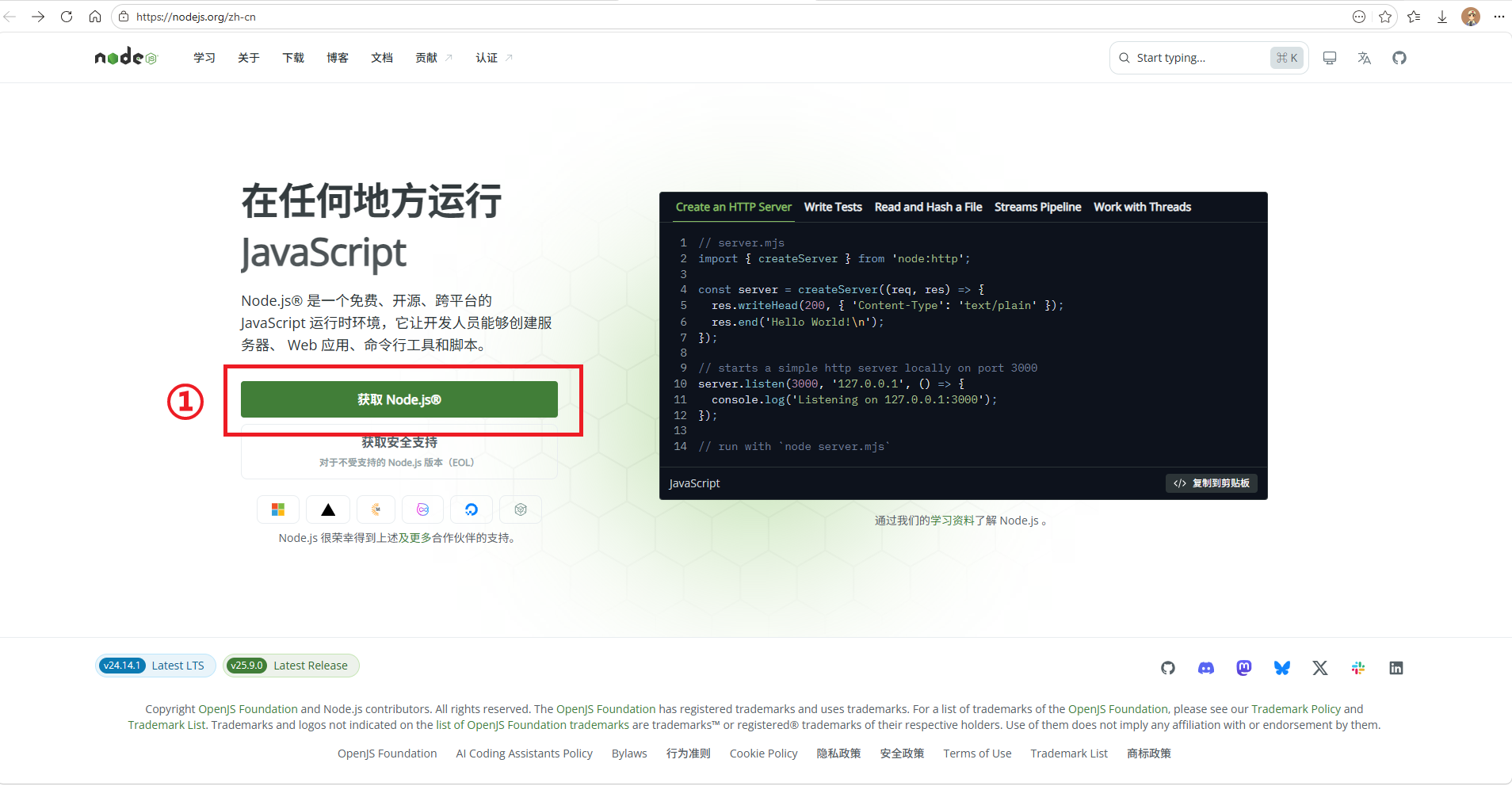Open the Discord community icon in footer

[1205, 668]
